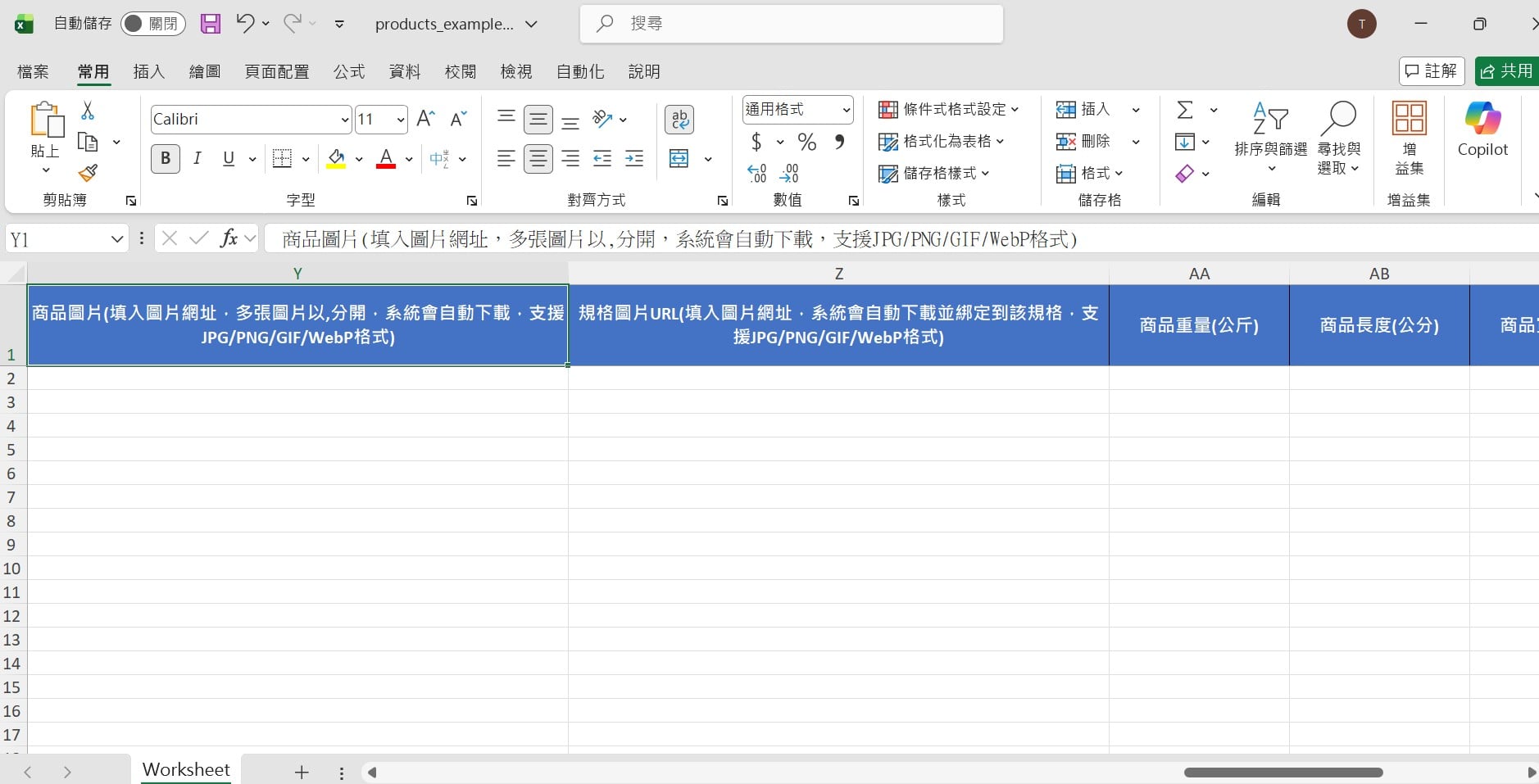Open the 公式 ribbon tab

tap(349, 72)
